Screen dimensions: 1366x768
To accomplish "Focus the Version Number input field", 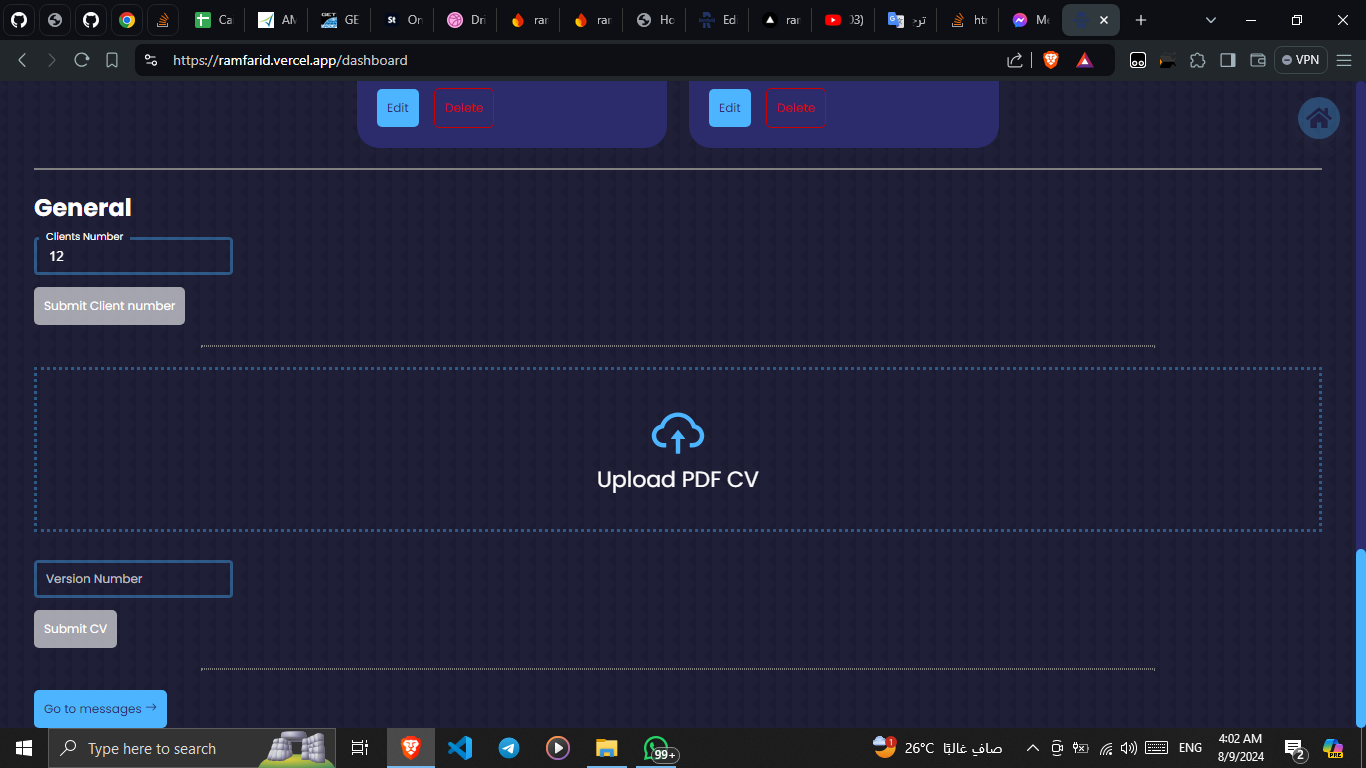I will [x=133, y=579].
